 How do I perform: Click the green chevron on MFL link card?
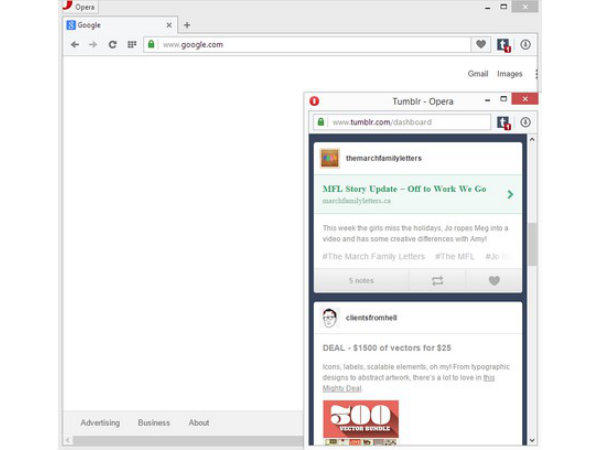point(510,194)
